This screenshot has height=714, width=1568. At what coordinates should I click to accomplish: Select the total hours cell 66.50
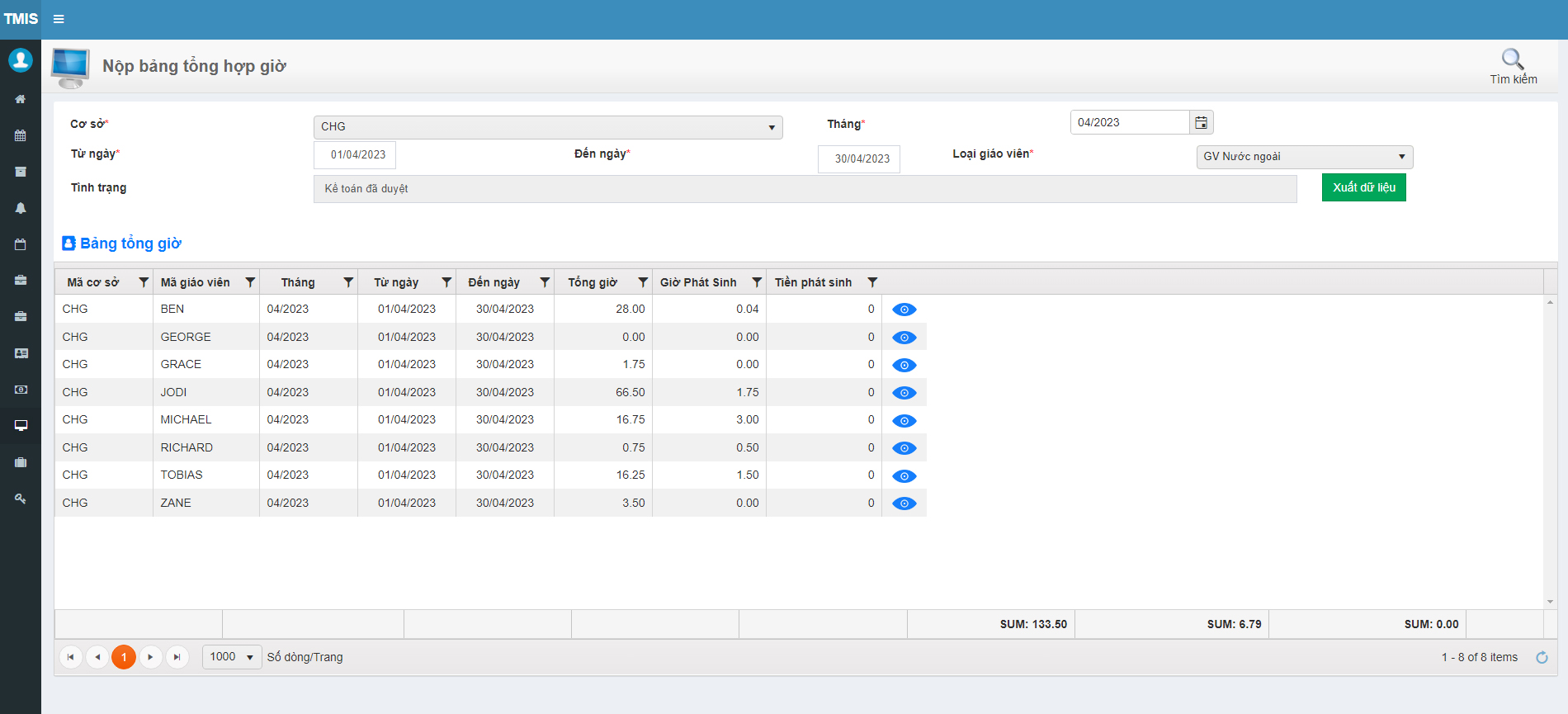[603, 392]
